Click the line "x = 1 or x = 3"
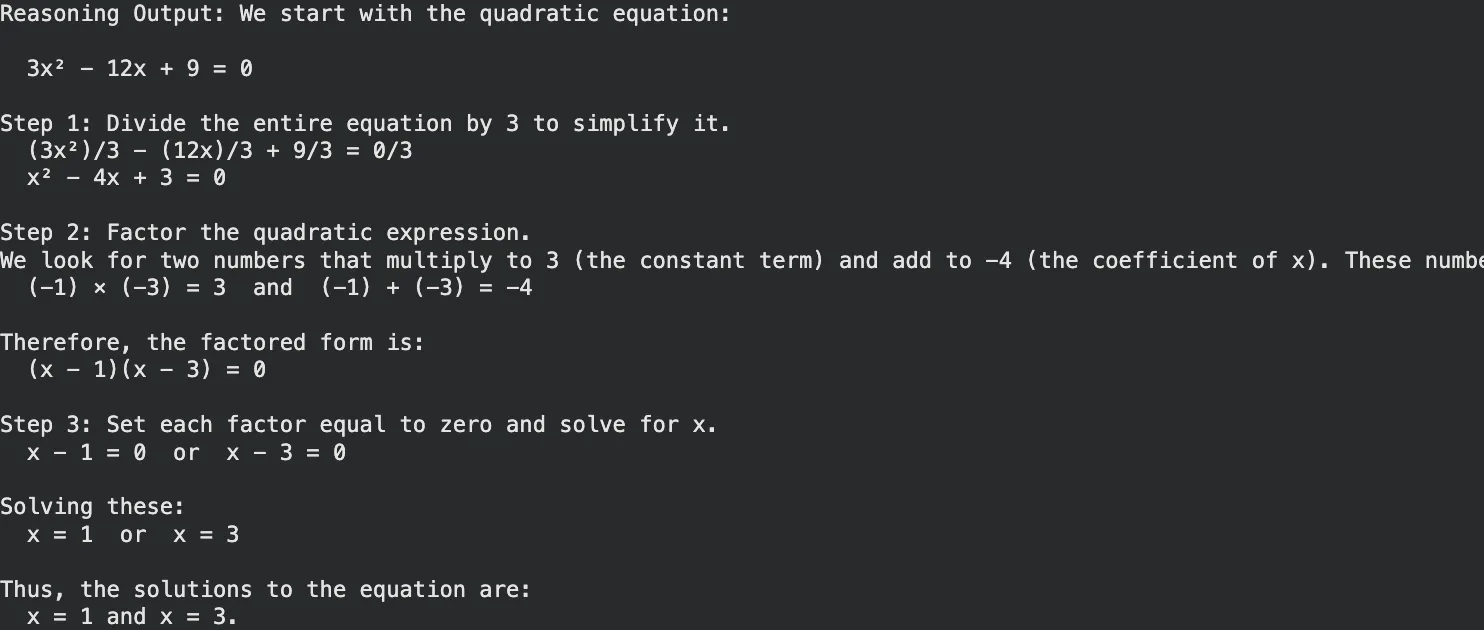This screenshot has width=1484, height=630. pos(133,535)
